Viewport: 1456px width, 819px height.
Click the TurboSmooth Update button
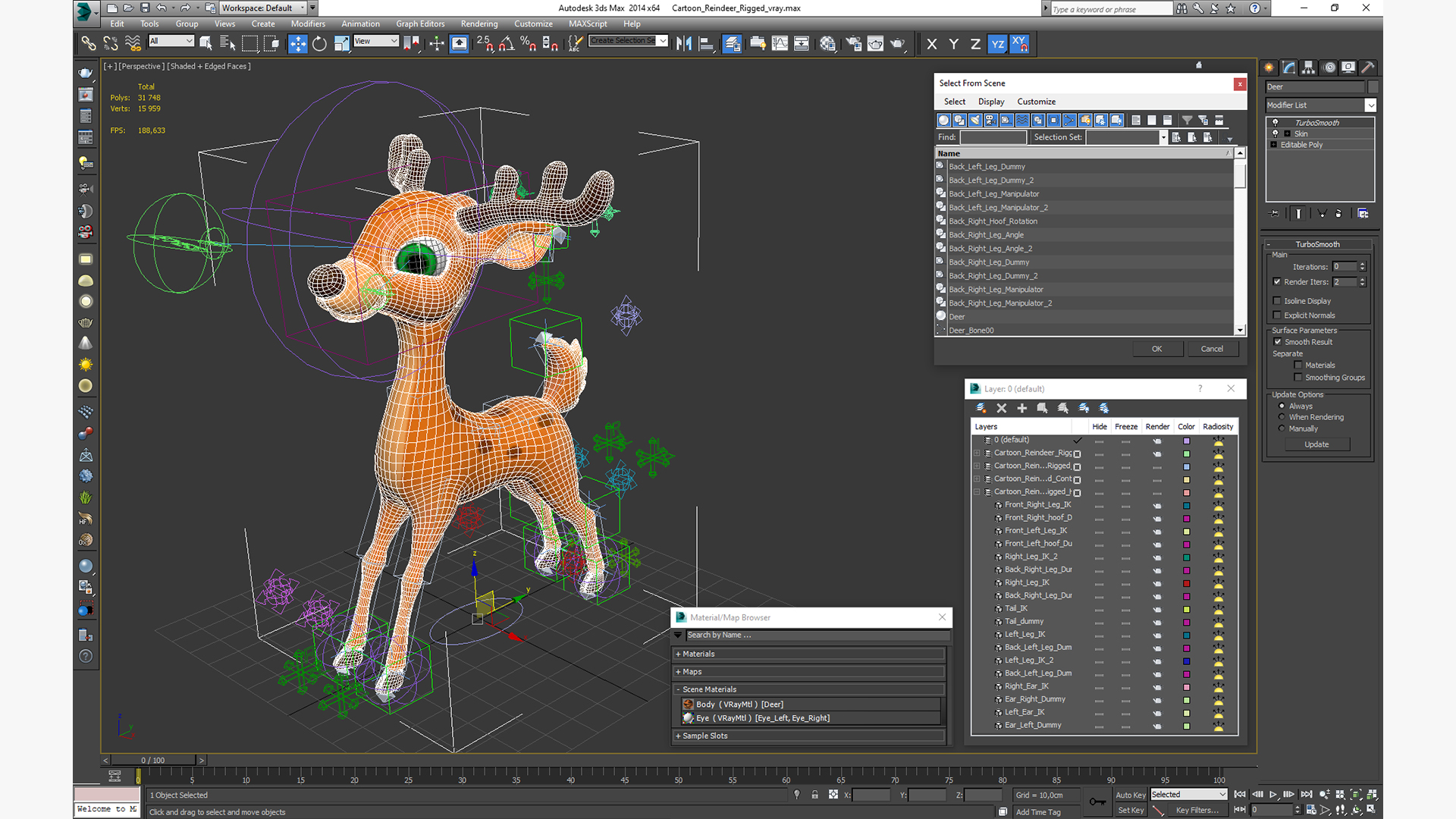1316,444
